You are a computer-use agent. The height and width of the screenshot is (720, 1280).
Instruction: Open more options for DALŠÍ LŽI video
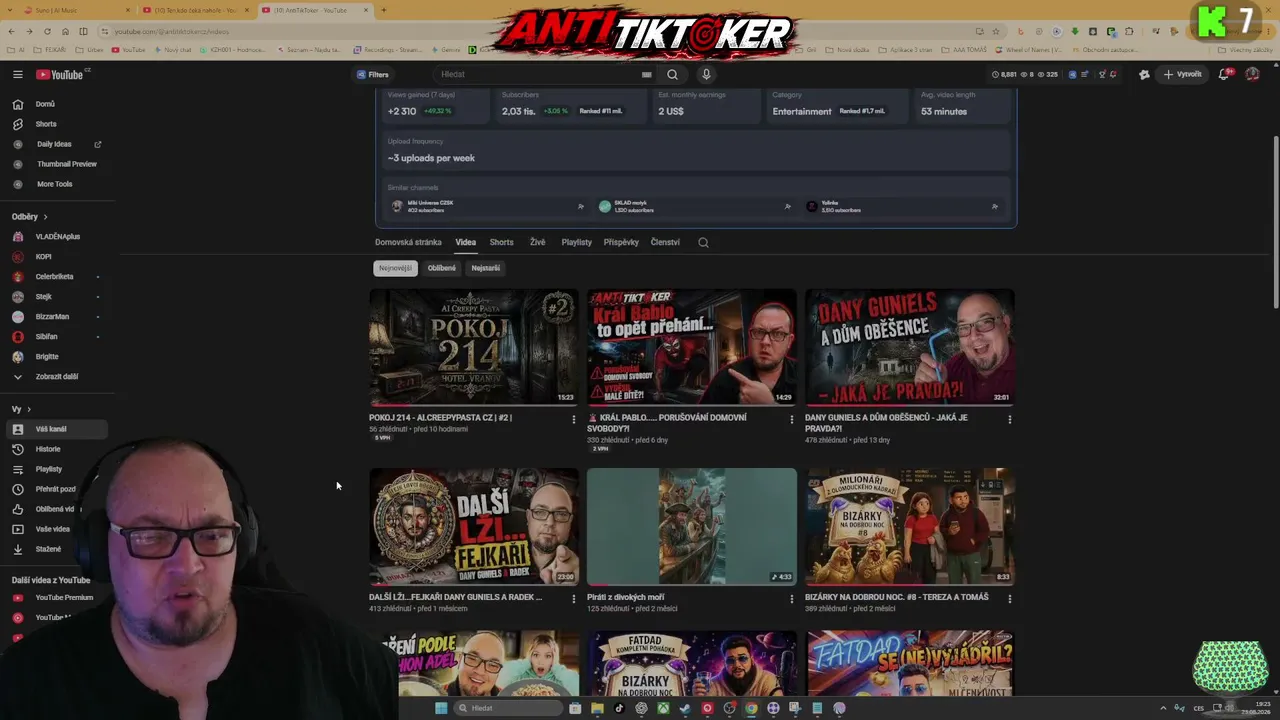(x=574, y=599)
